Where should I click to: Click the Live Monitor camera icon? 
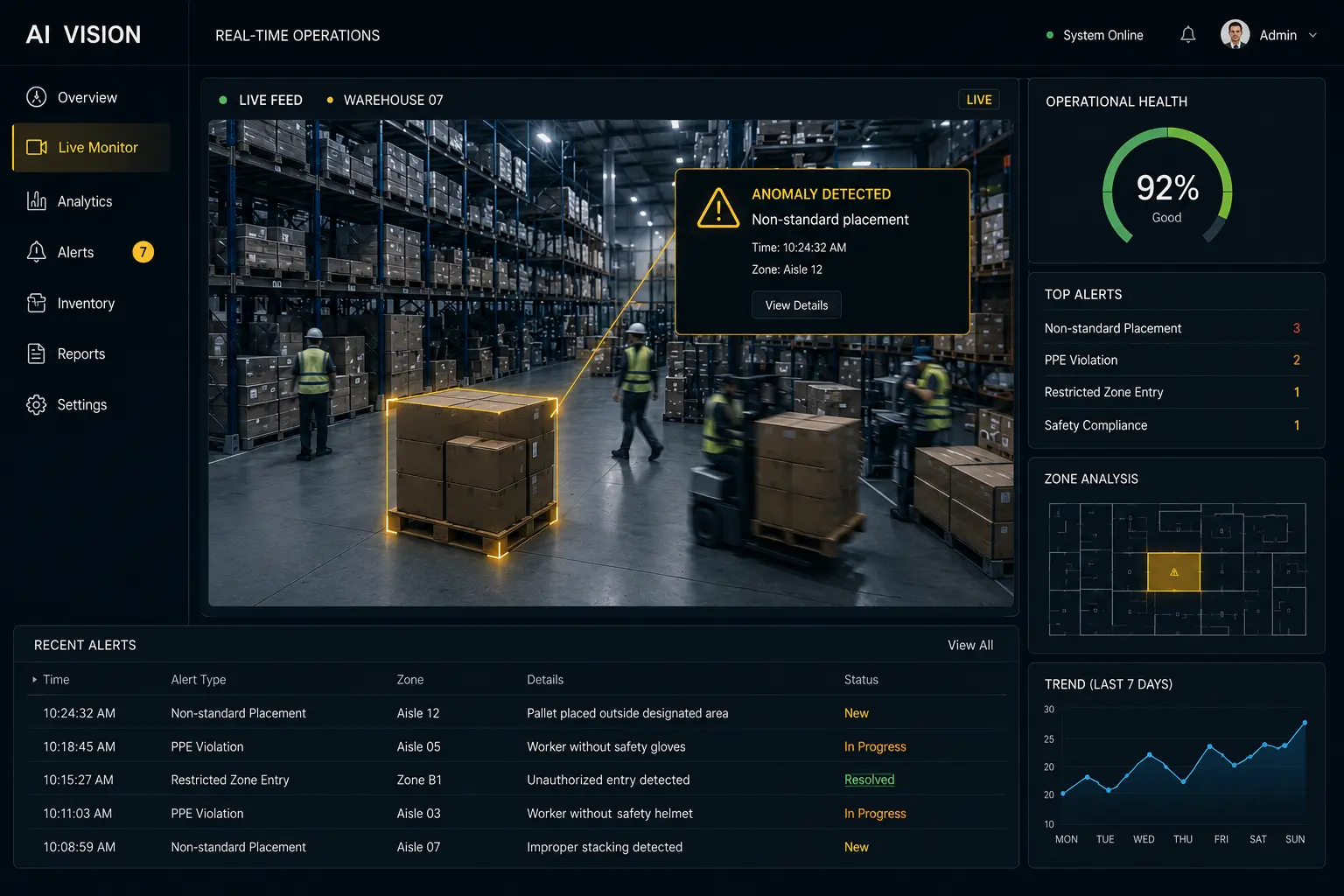[37, 147]
